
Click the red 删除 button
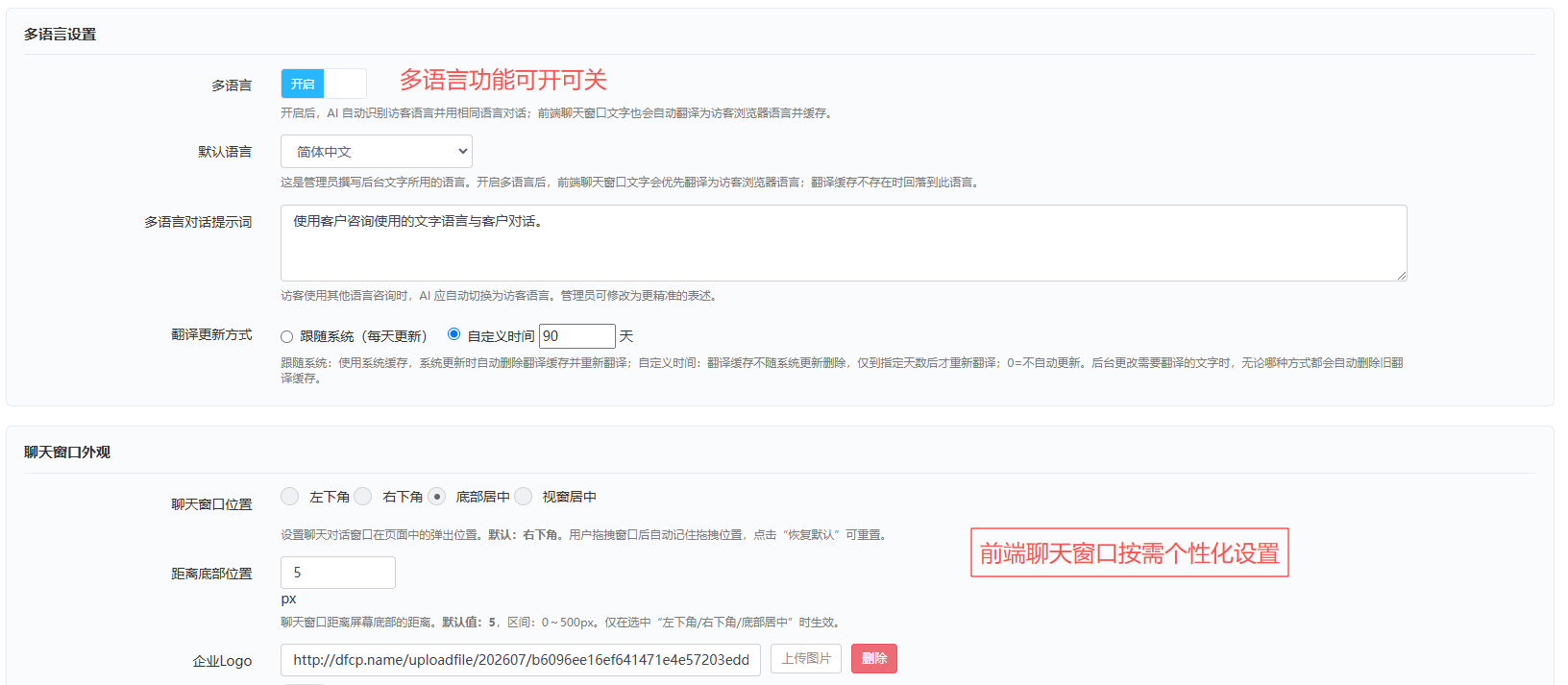tap(874, 659)
